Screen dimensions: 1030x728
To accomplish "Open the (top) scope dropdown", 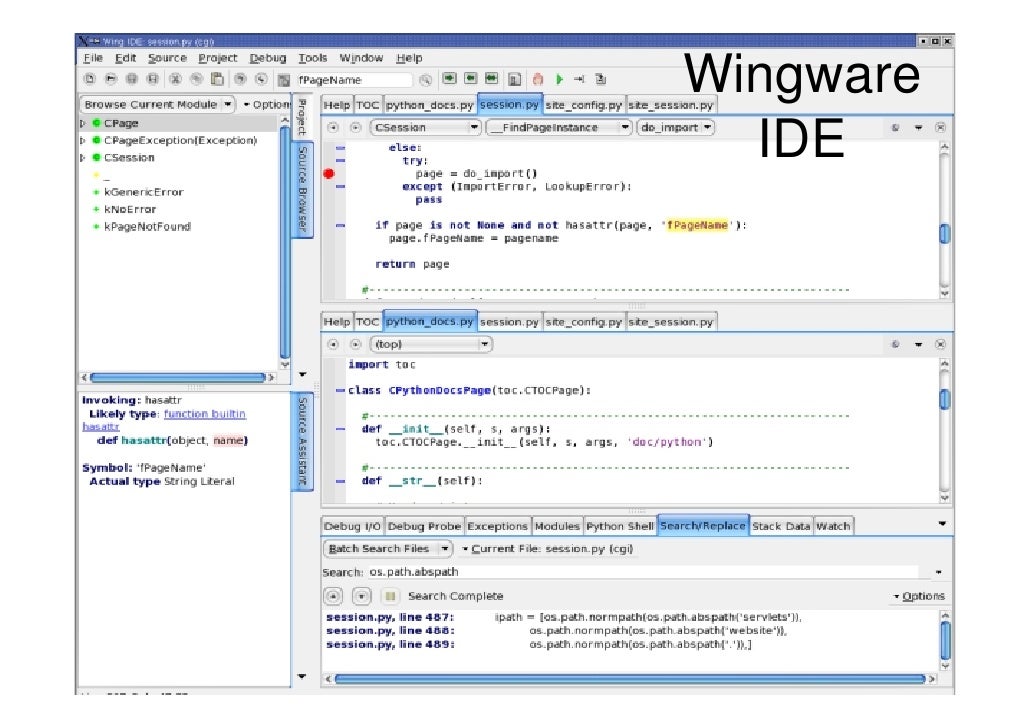I will (431, 344).
